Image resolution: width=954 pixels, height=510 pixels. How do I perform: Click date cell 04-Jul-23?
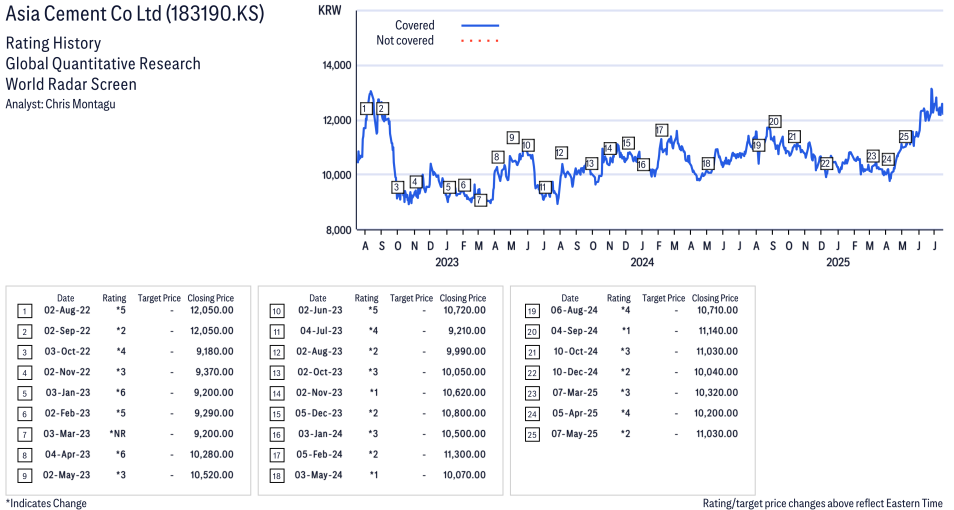click(x=321, y=331)
